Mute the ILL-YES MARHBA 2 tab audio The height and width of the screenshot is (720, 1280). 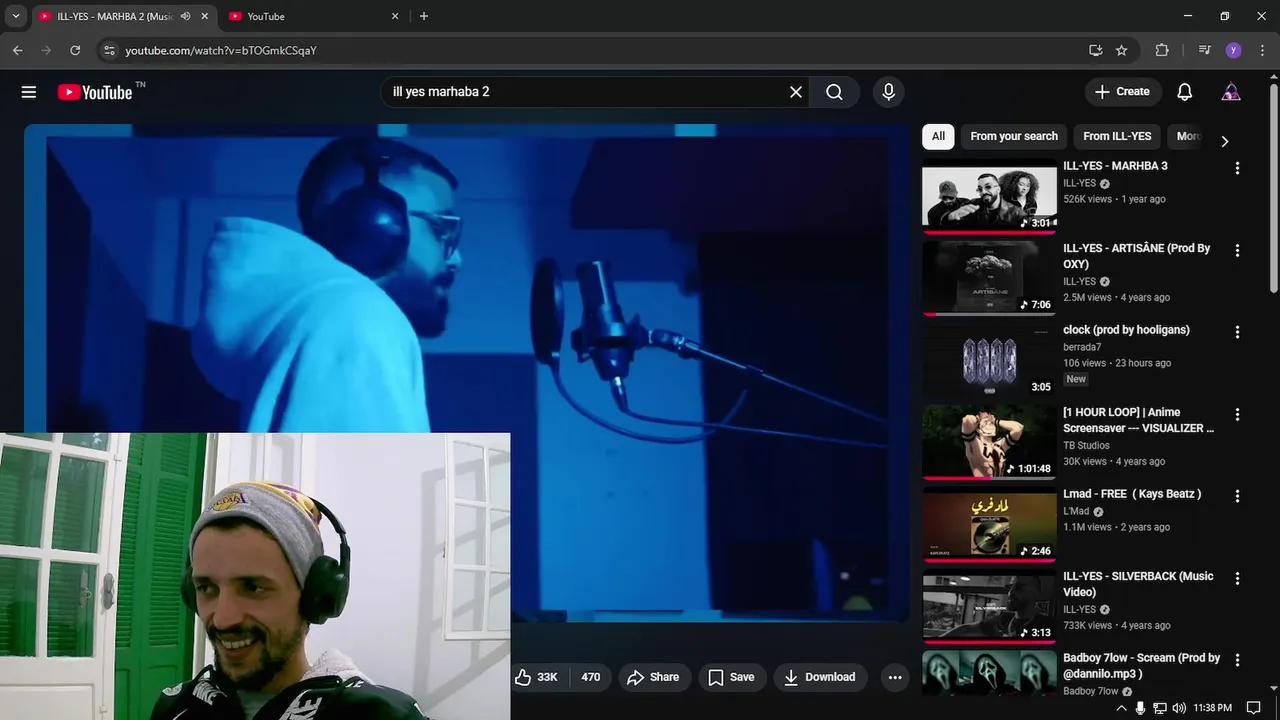click(185, 16)
